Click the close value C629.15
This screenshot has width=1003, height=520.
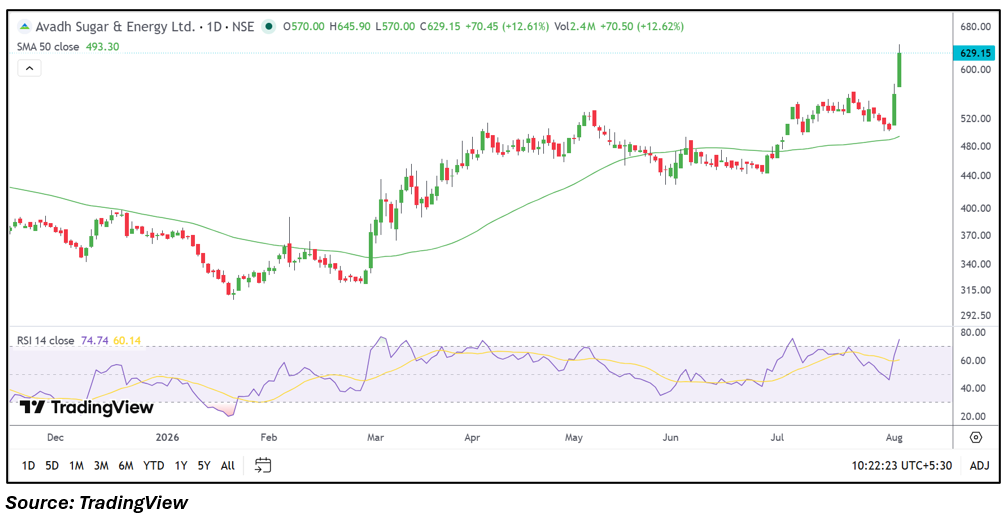point(440,27)
